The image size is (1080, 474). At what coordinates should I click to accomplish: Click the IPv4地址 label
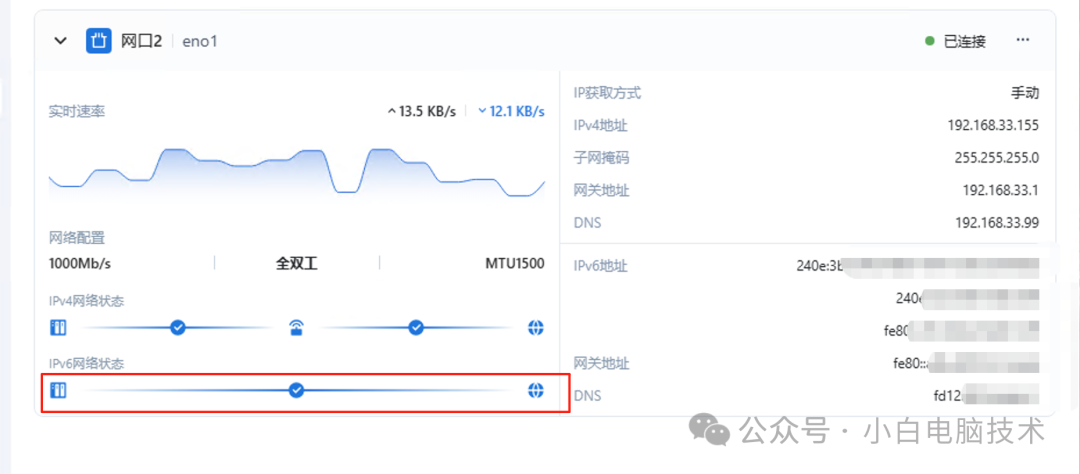(x=601, y=125)
